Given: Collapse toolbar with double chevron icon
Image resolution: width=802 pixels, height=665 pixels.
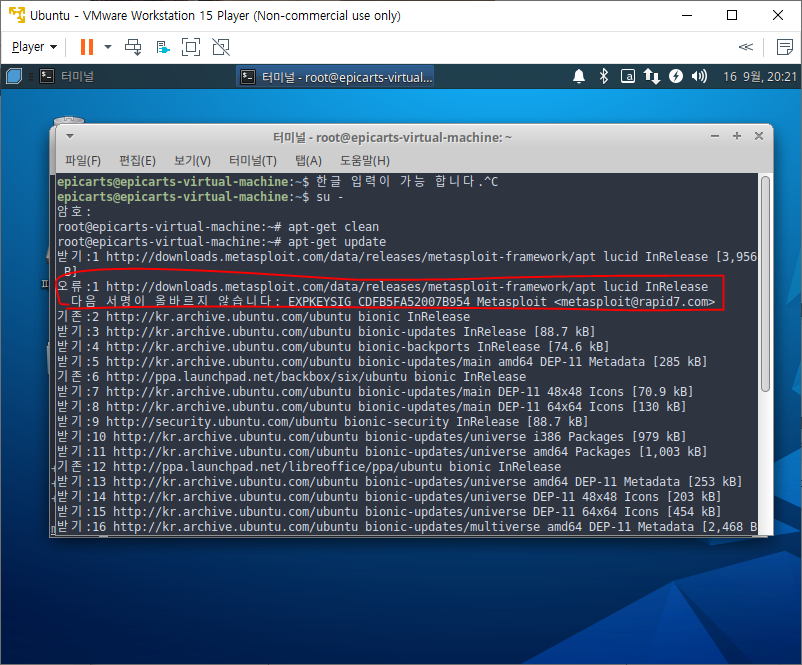Looking at the screenshot, I should click(746, 47).
